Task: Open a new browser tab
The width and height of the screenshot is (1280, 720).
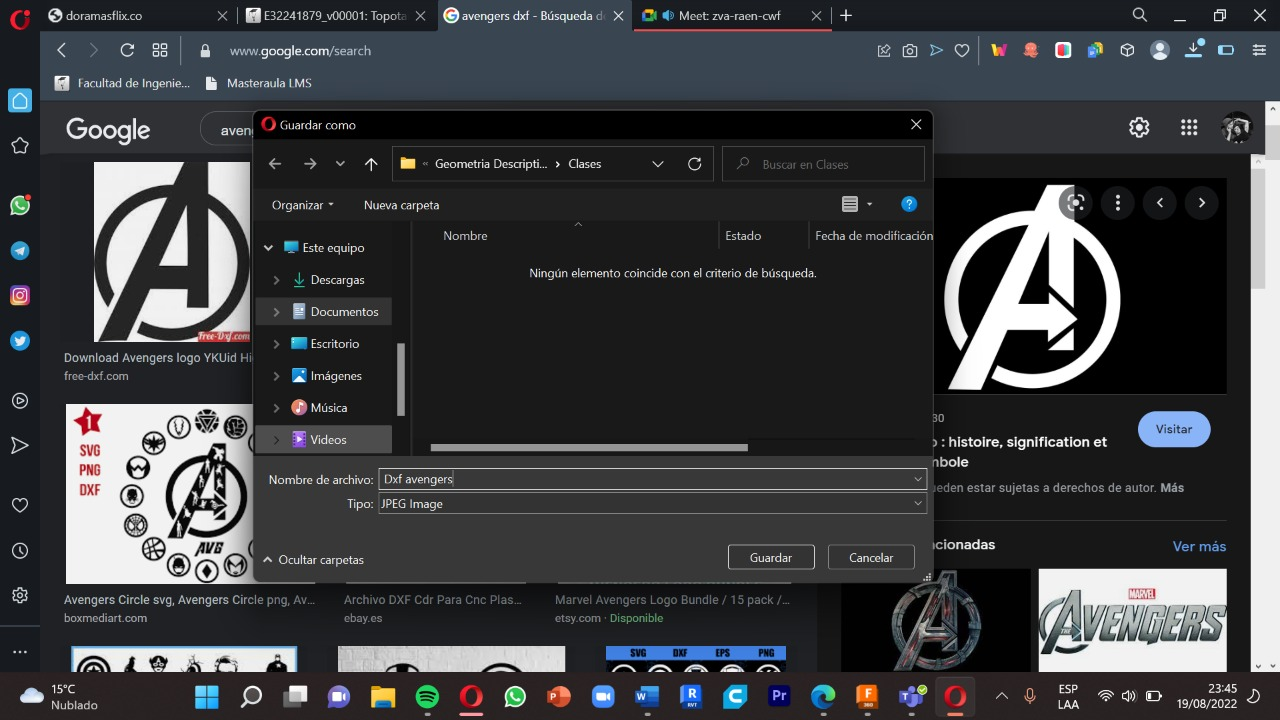Action: pyautogui.click(x=847, y=15)
